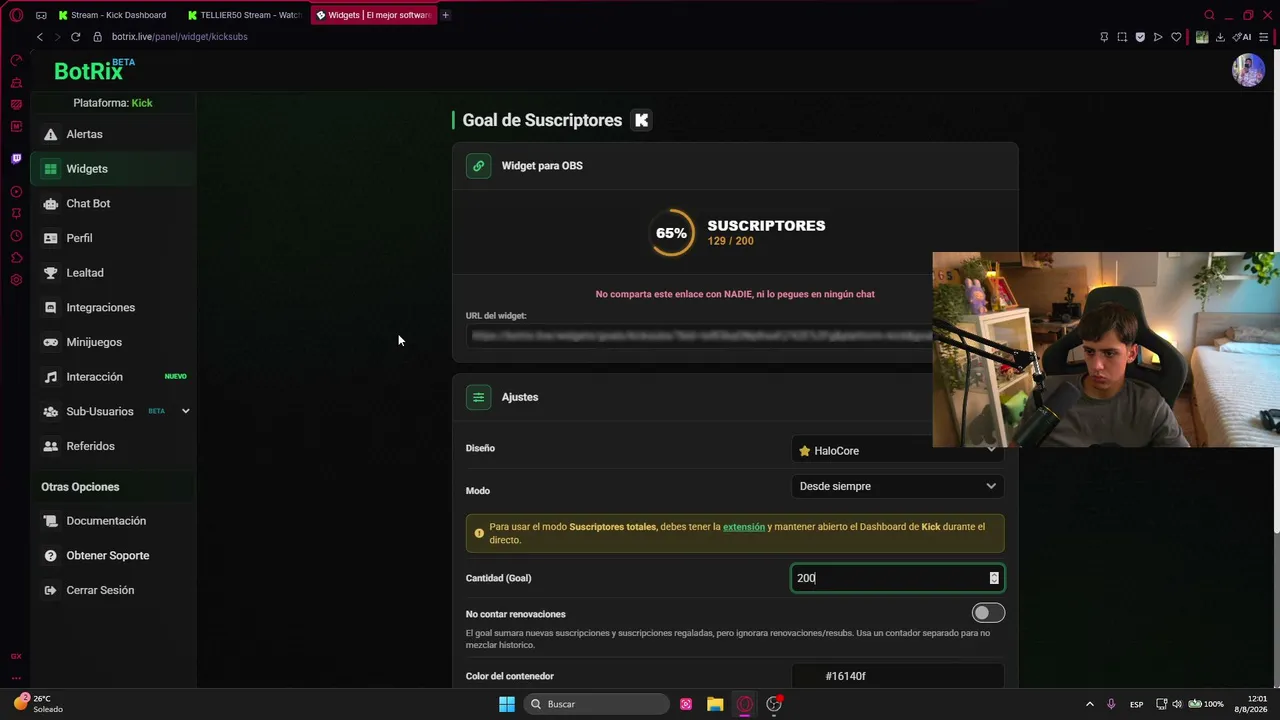Click the Kick logo beside Goal de Suscriptores
Image resolution: width=1280 pixels, height=720 pixels.
point(642,120)
